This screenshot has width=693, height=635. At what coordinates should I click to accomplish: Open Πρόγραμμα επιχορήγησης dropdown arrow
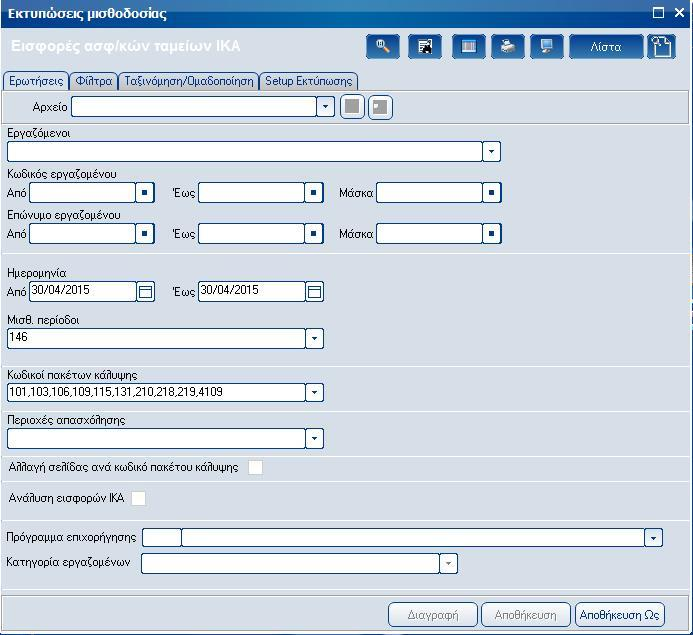654,538
